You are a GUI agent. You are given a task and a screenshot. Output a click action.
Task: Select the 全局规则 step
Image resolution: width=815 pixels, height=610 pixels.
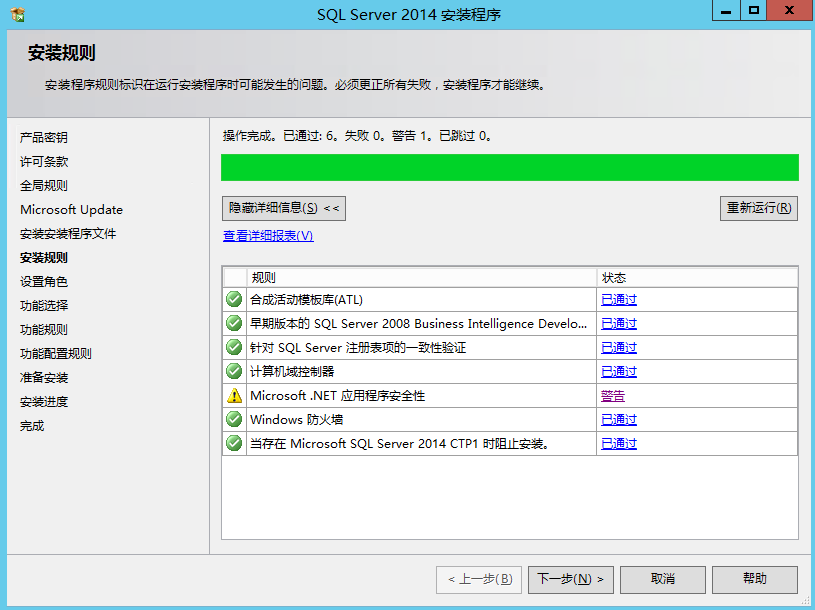click(44, 185)
